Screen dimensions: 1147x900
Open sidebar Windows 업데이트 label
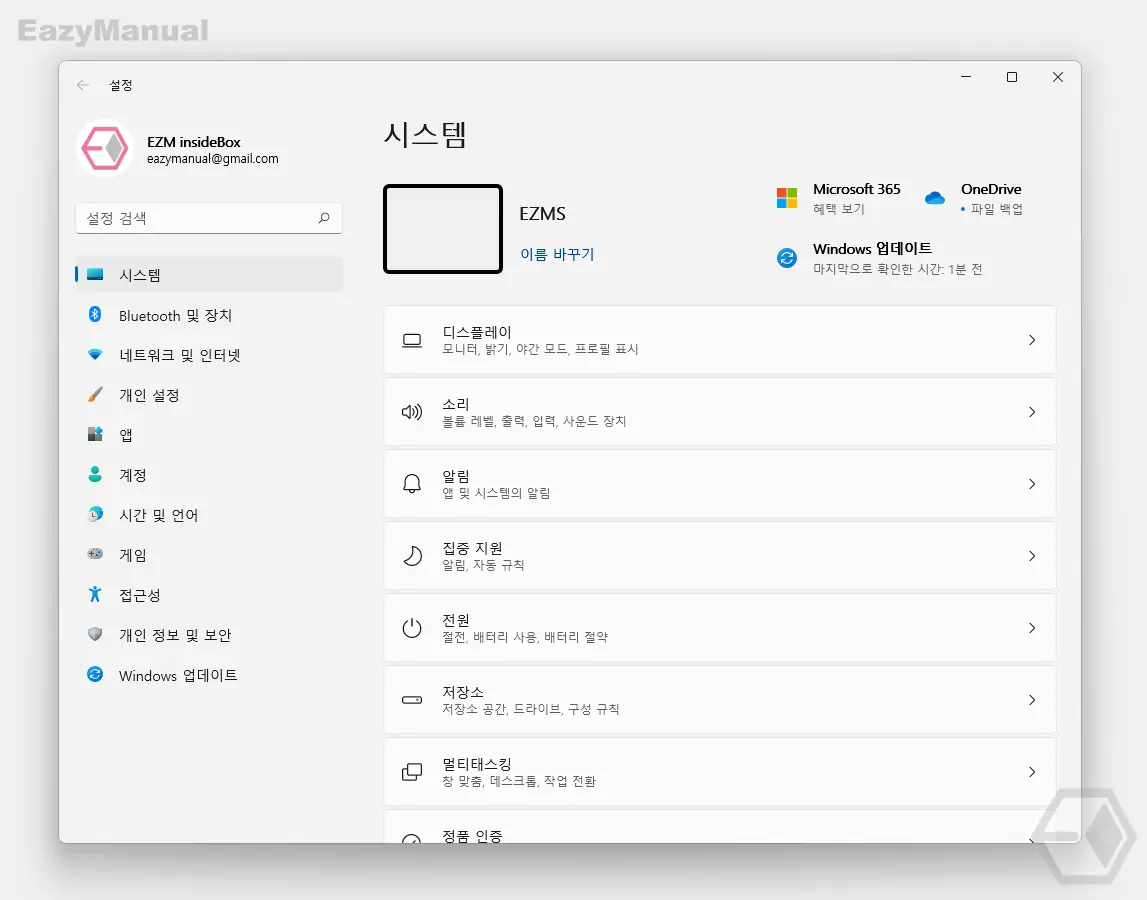coord(178,675)
